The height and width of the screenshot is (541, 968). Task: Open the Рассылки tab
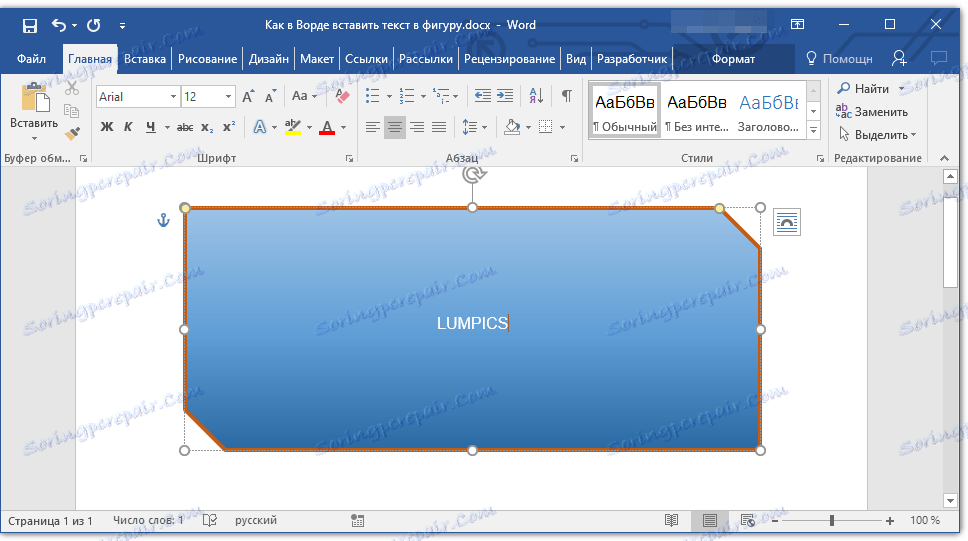[425, 59]
